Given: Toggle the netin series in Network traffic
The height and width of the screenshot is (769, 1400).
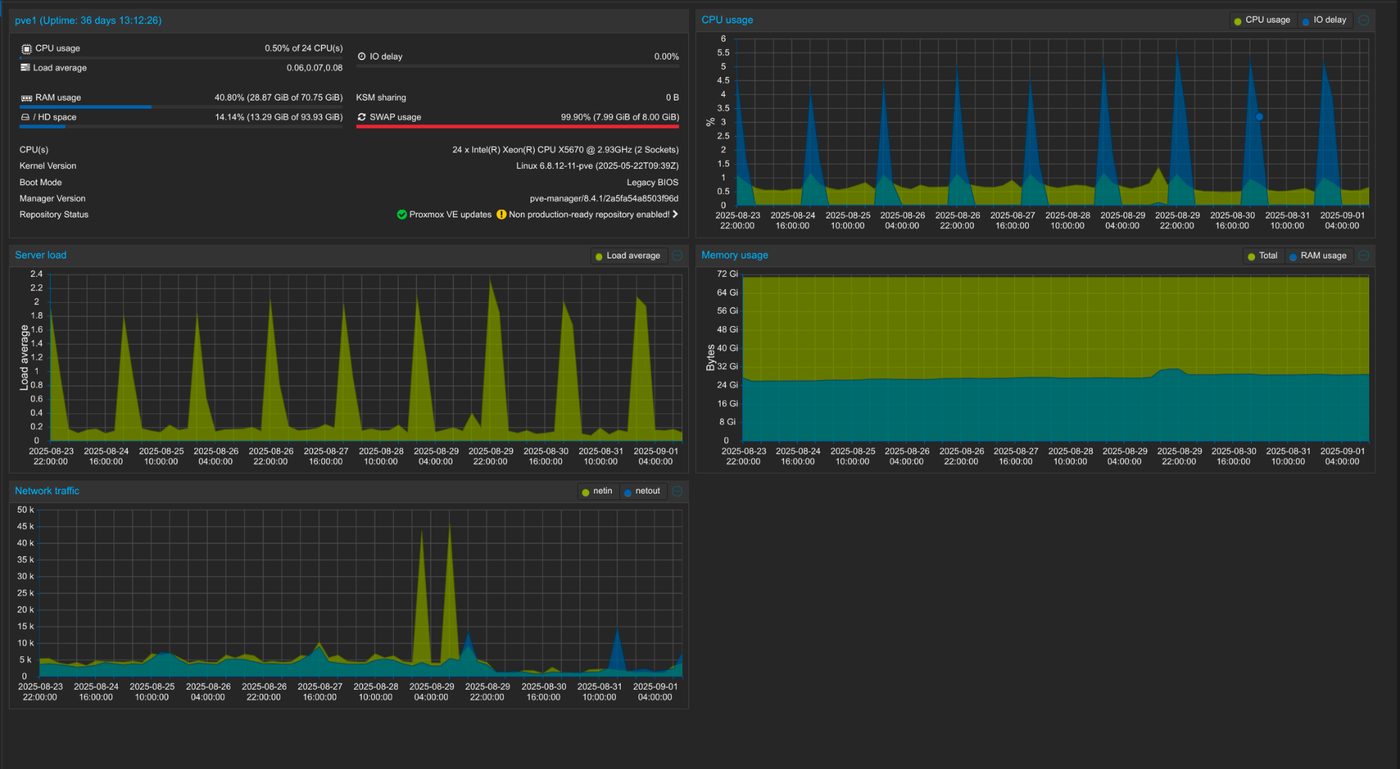Looking at the screenshot, I should (596, 491).
